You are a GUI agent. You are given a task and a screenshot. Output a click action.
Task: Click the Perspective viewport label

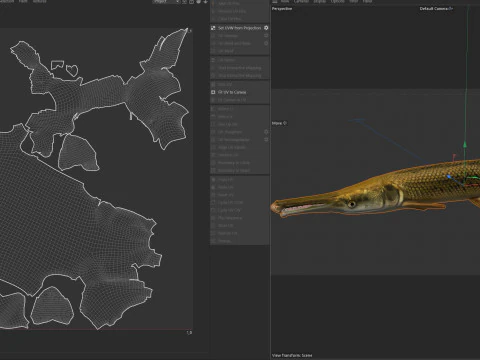(x=282, y=9)
